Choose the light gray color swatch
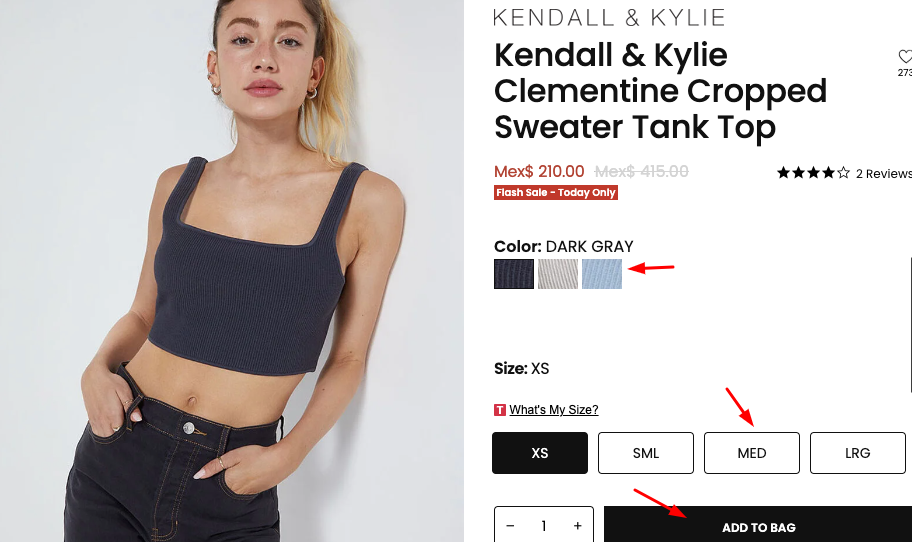The image size is (912, 542). 558,274
